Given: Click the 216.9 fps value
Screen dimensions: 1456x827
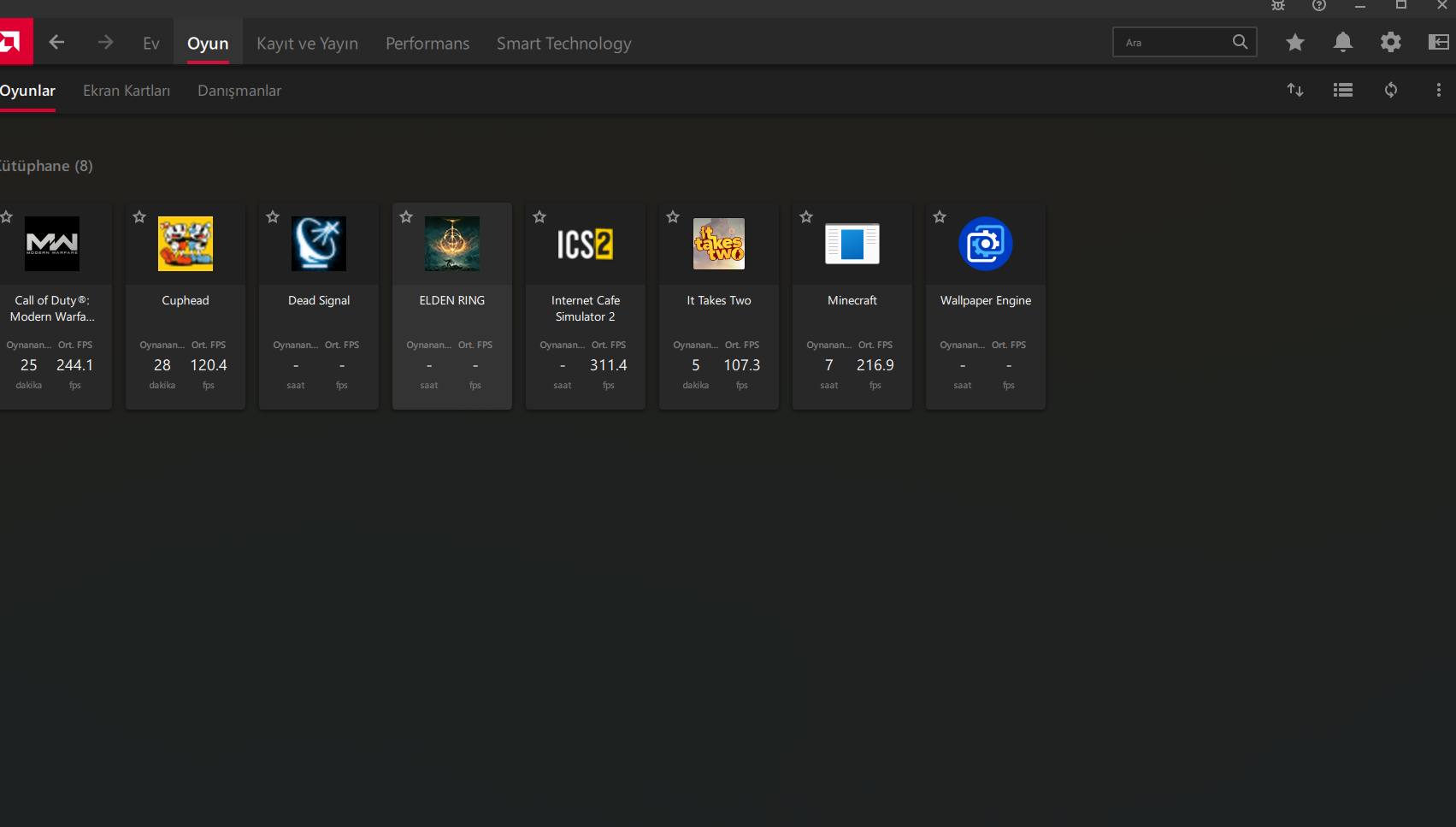Looking at the screenshot, I should coord(875,365).
